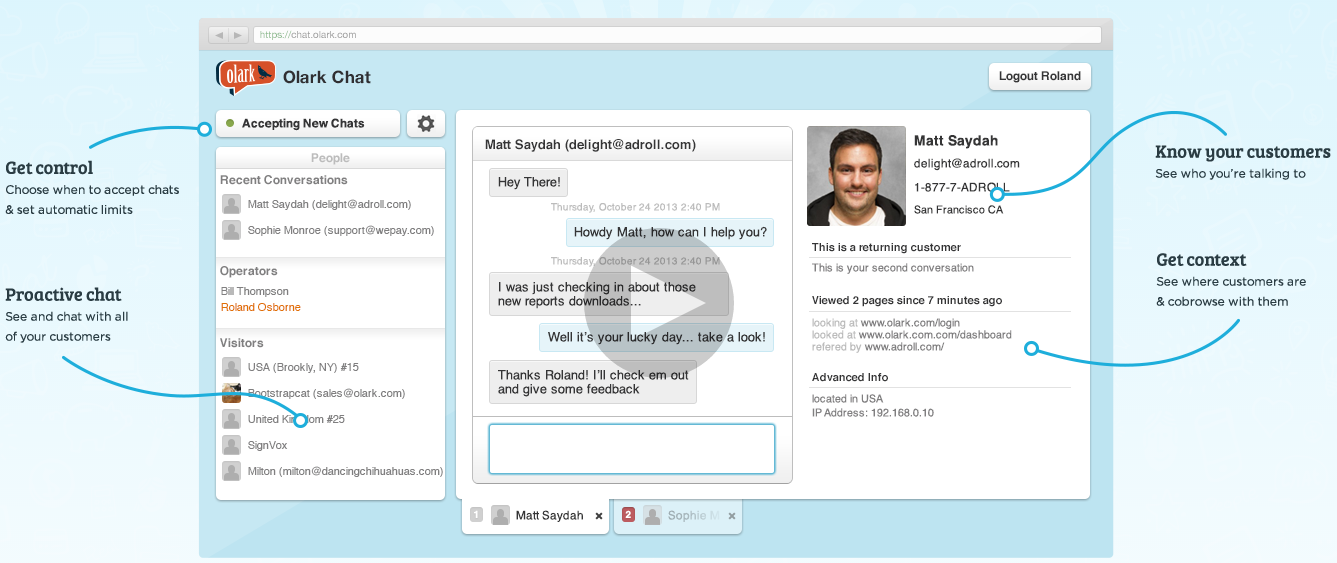Click avatar icon for United Kingdom #25

click(x=232, y=419)
